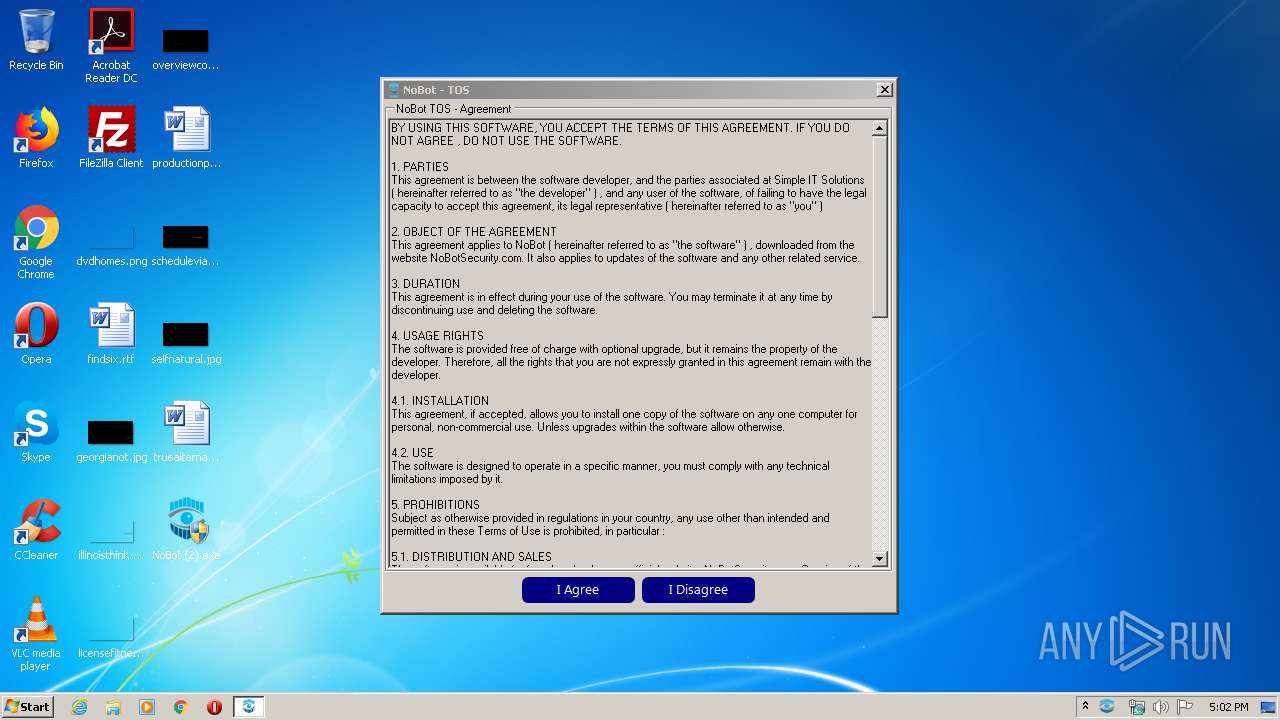Open Opera from the taskbar
The height and width of the screenshot is (720, 1280).
click(x=214, y=707)
